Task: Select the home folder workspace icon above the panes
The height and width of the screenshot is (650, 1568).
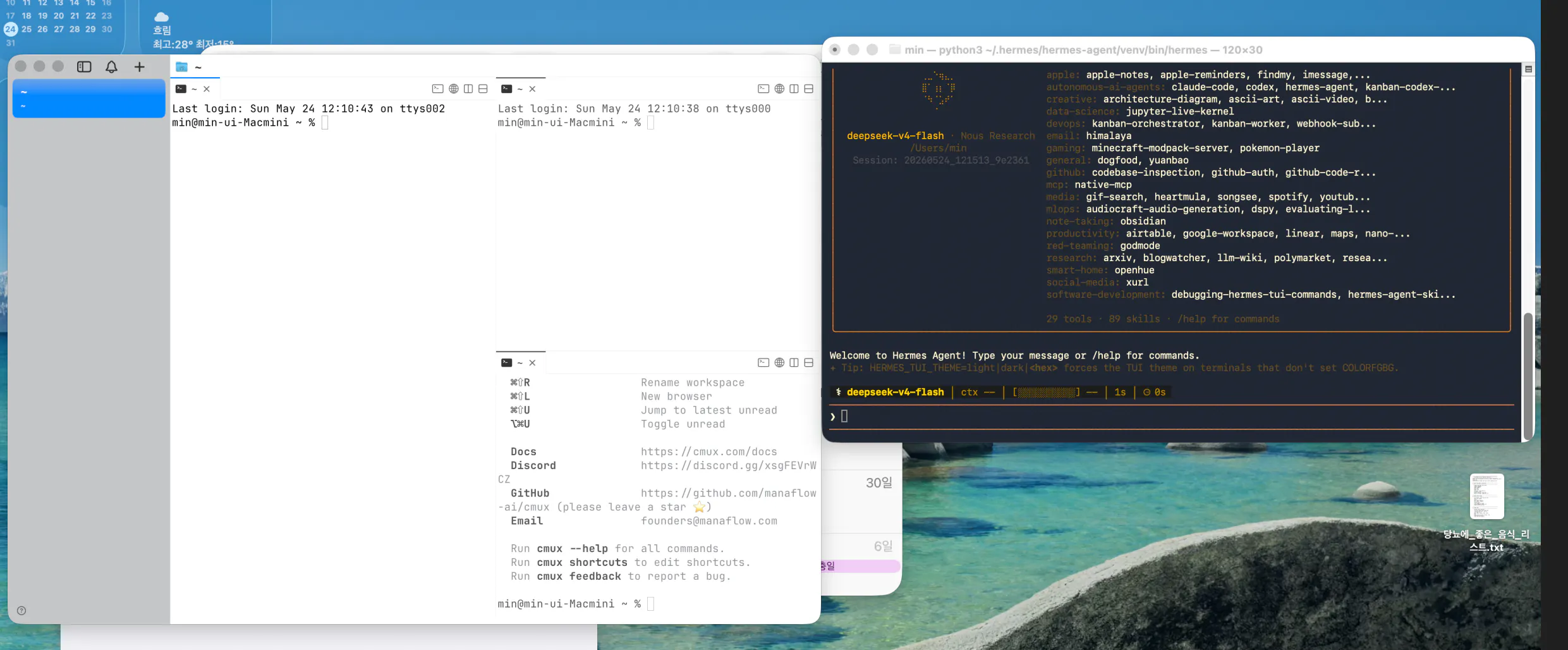Action: click(181, 66)
